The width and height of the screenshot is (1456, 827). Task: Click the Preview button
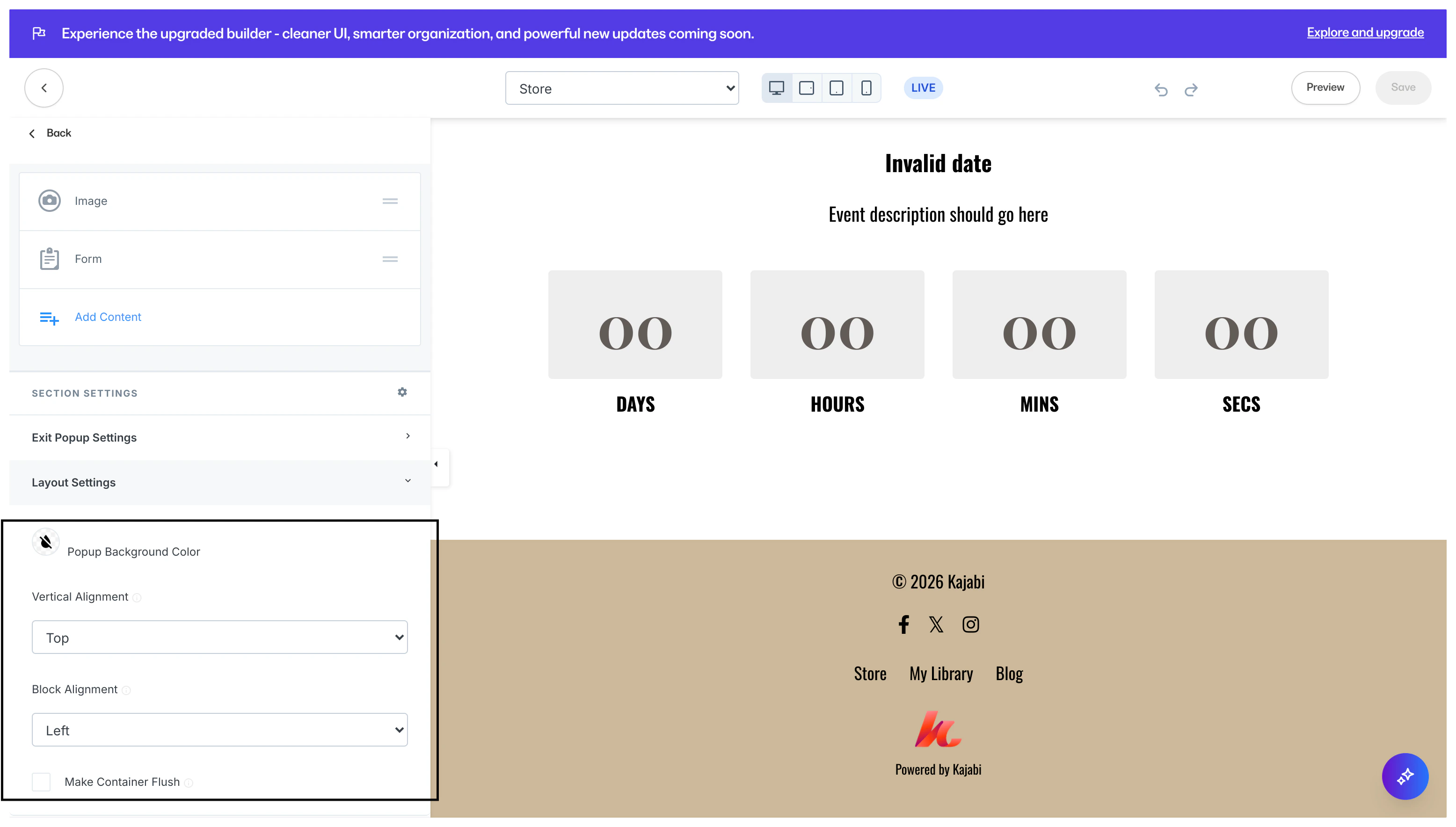[1325, 87]
